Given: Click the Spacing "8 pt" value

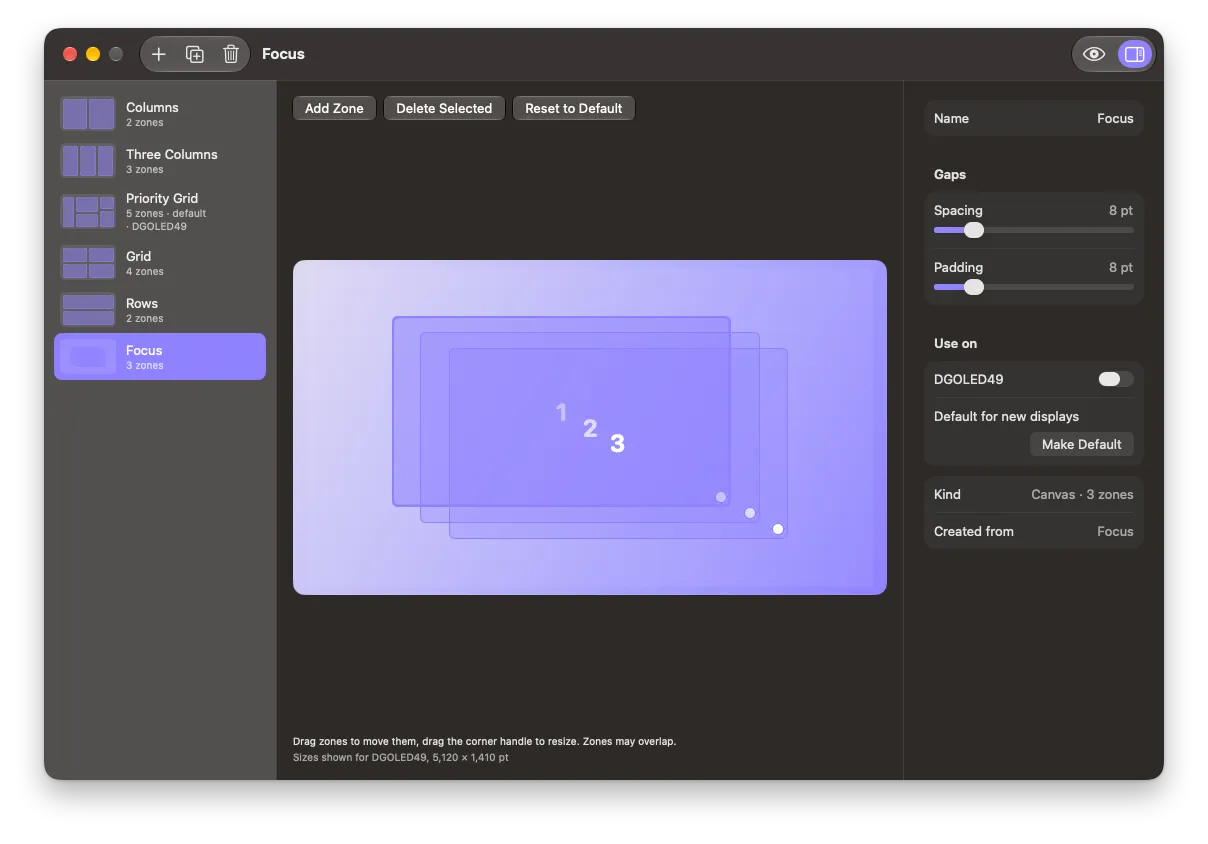Looking at the screenshot, I should [x=1121, y=210].
